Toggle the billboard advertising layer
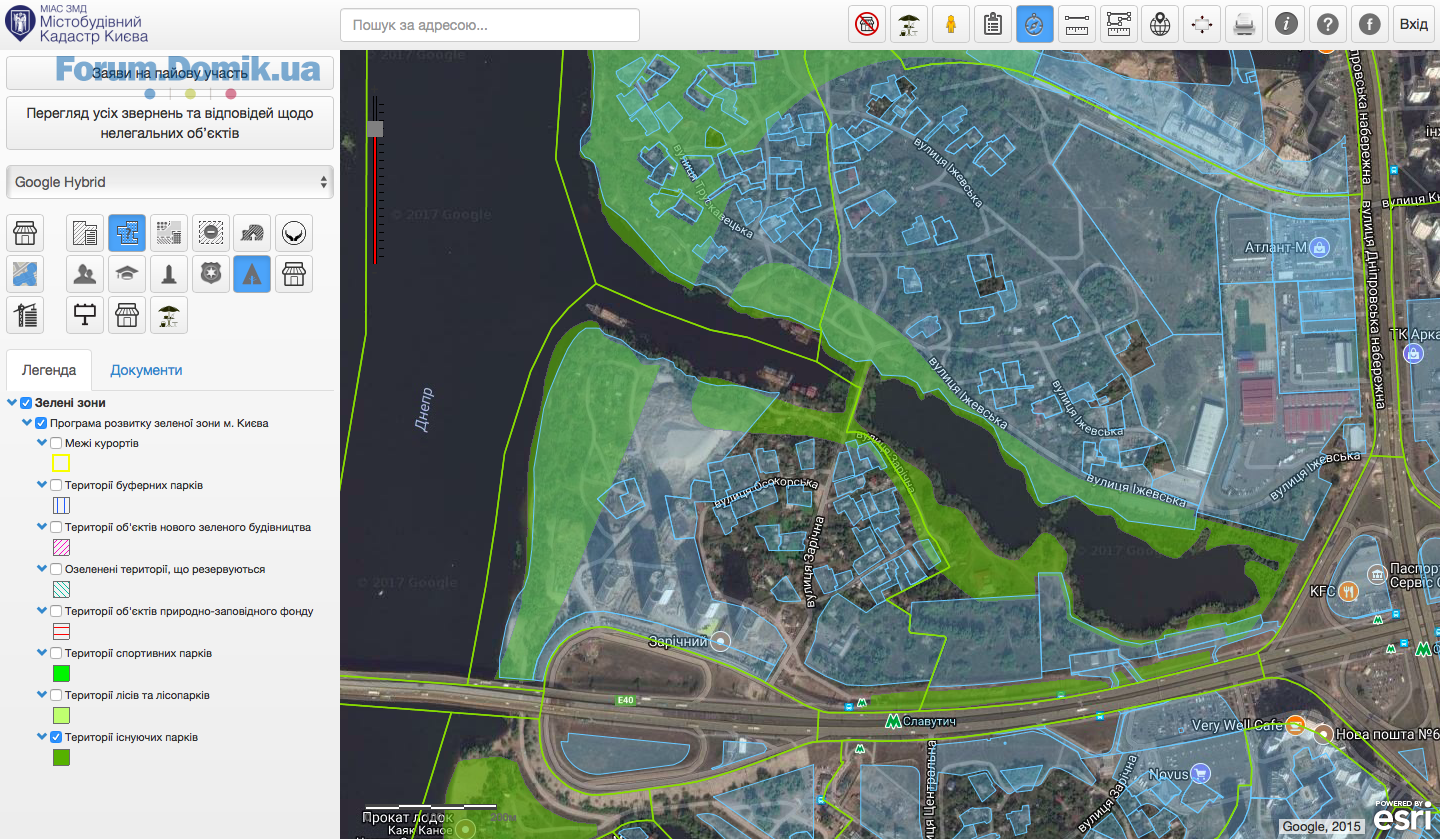1440x839 pixels. click(x=86, y=315)
